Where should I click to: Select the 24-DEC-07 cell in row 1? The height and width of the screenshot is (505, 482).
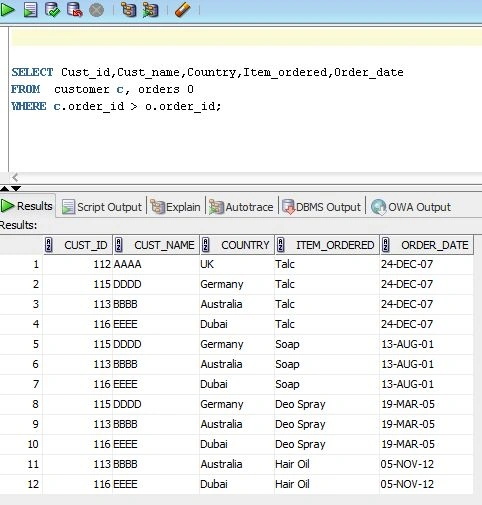click(x=426, y=264)
